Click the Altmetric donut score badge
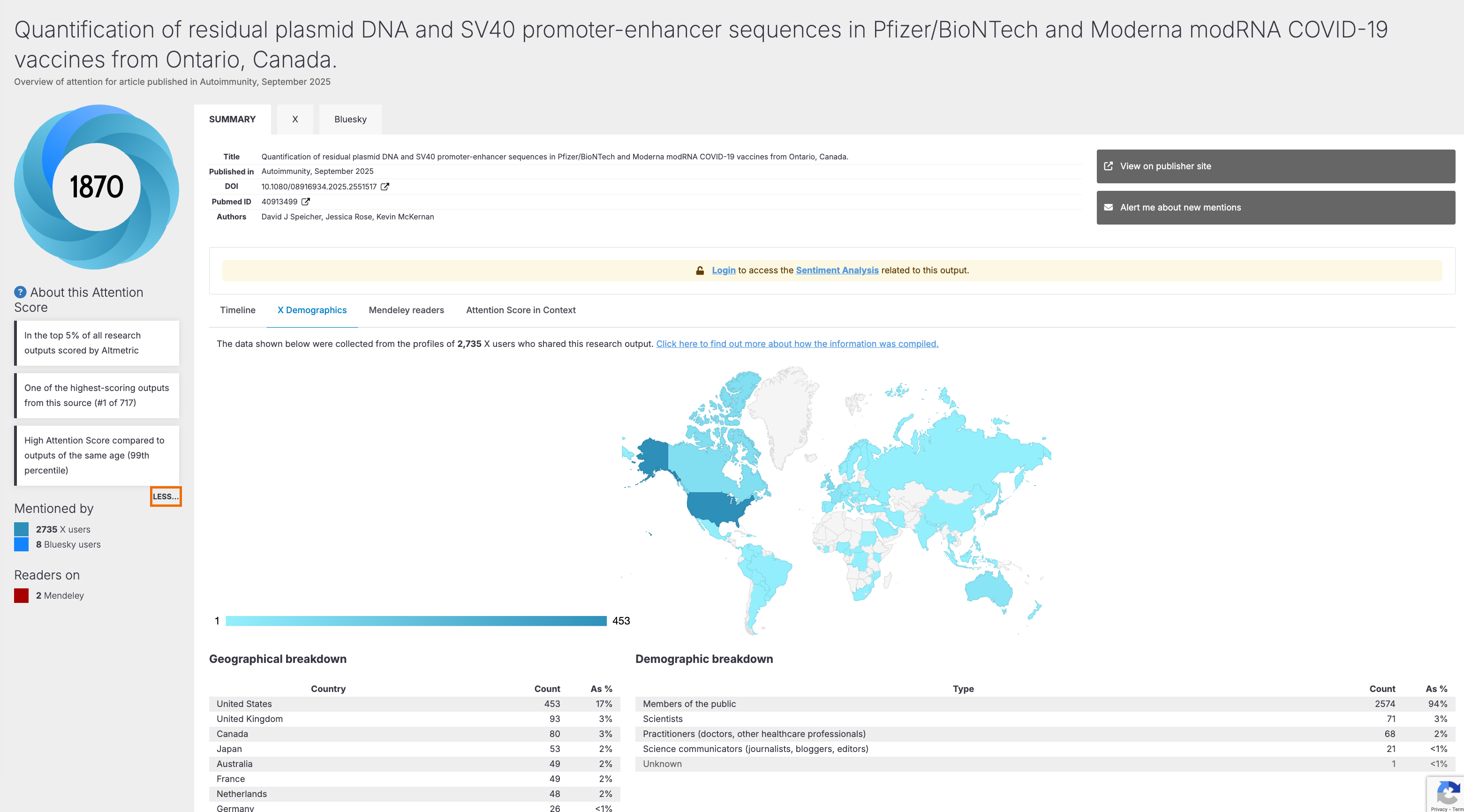Image resolution: width=1464 pixels, height=812 pixels. point(97,187)
